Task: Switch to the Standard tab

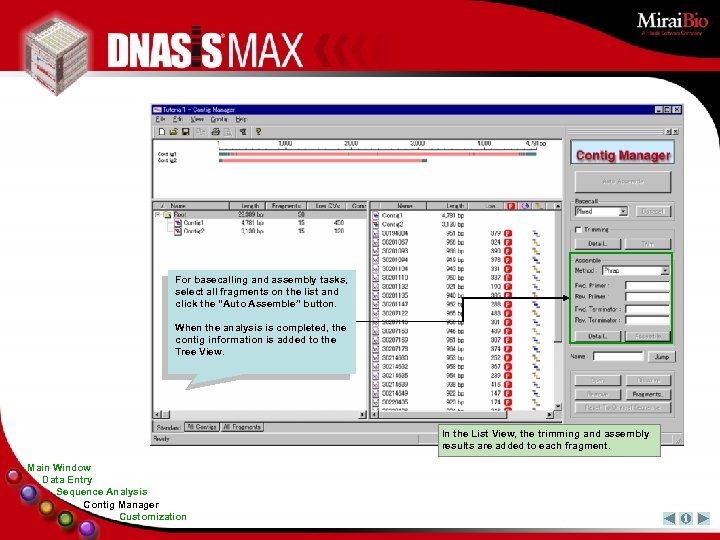Action: 168,427
